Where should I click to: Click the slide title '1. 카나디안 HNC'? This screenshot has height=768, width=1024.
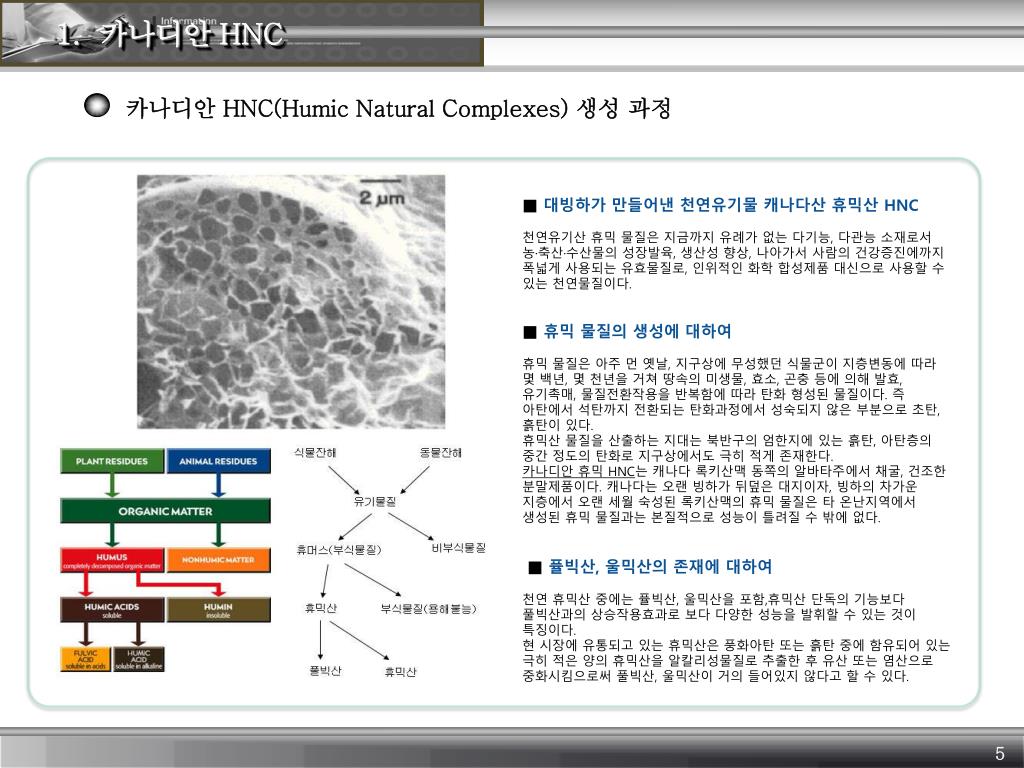tap(171, 35)
